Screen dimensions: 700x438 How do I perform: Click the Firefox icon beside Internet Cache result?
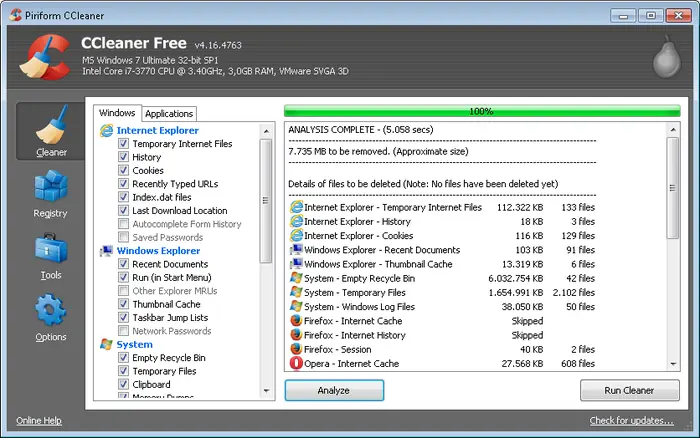(x=296, y=321)
